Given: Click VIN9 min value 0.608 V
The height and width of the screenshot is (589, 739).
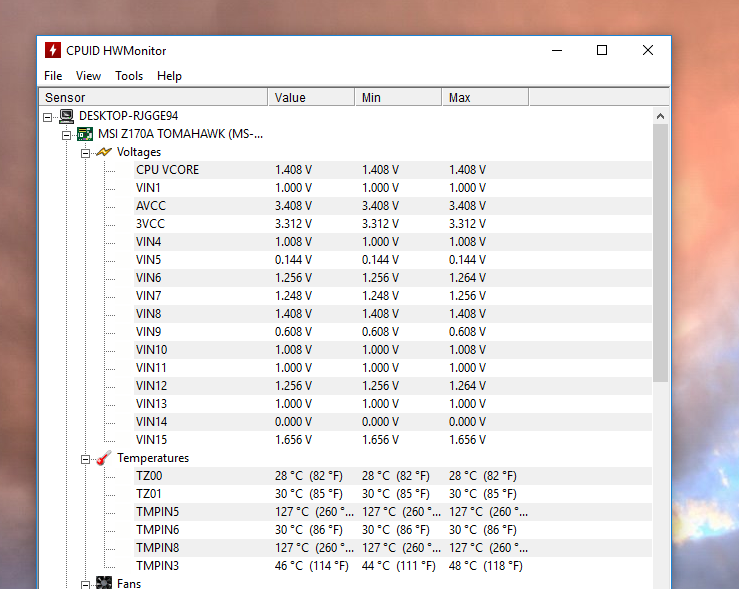Looking at the screenshot, I should [380, 332].
